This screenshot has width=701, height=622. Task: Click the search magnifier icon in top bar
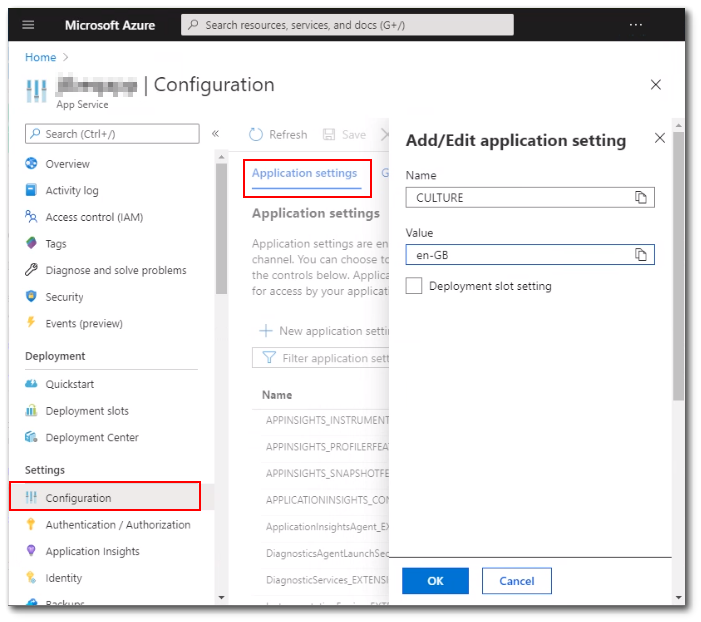tap(193, 25)
